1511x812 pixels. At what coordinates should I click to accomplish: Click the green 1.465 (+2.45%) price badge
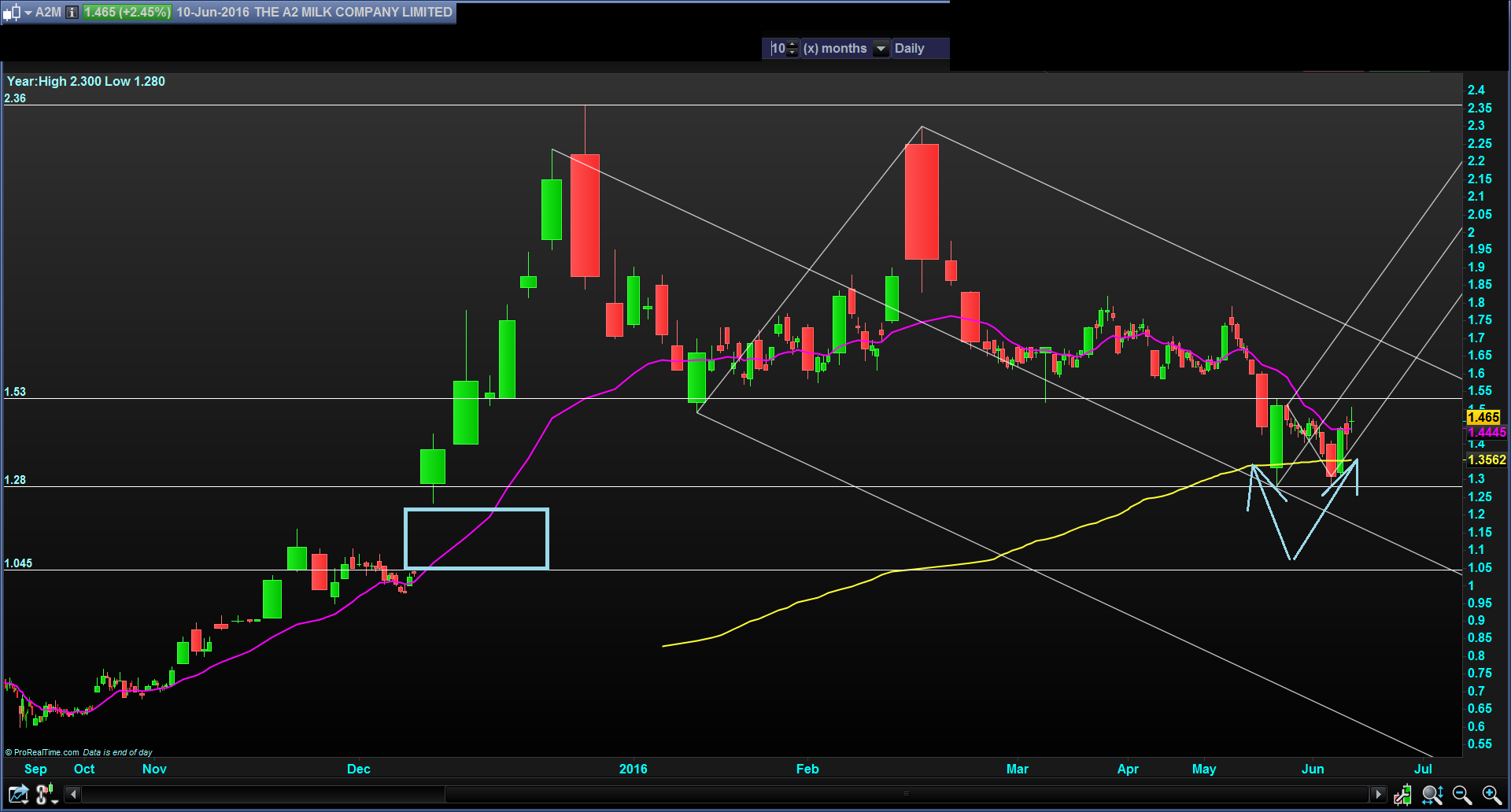pyautogui.click(x=127, y=12)
